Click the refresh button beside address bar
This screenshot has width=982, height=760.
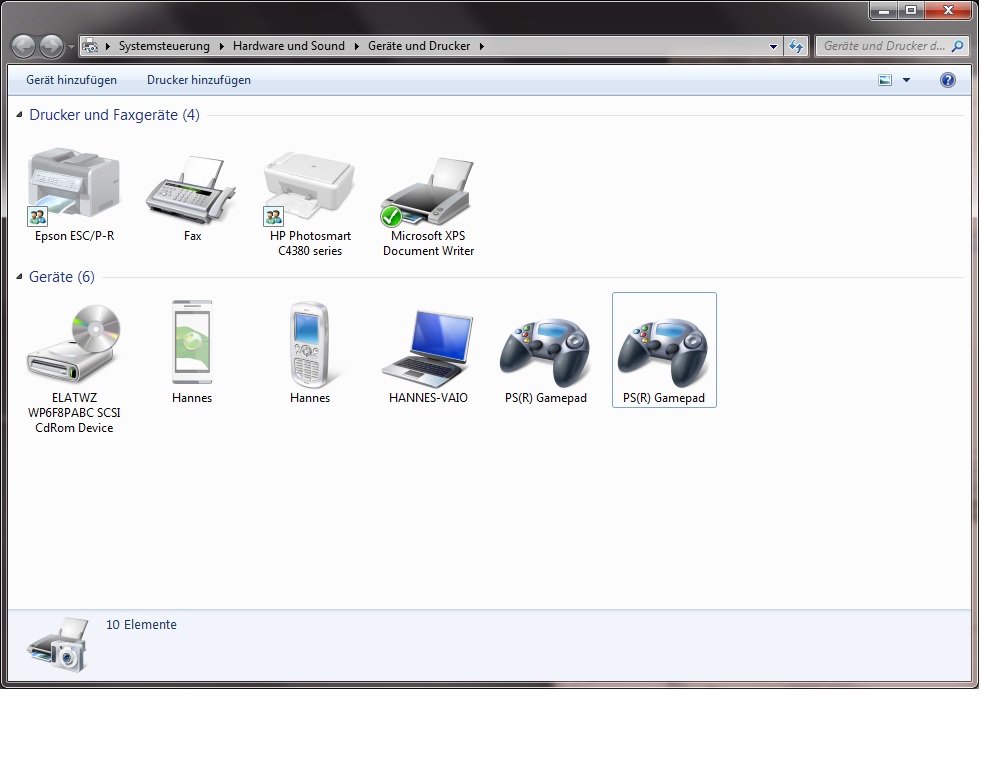796,46
